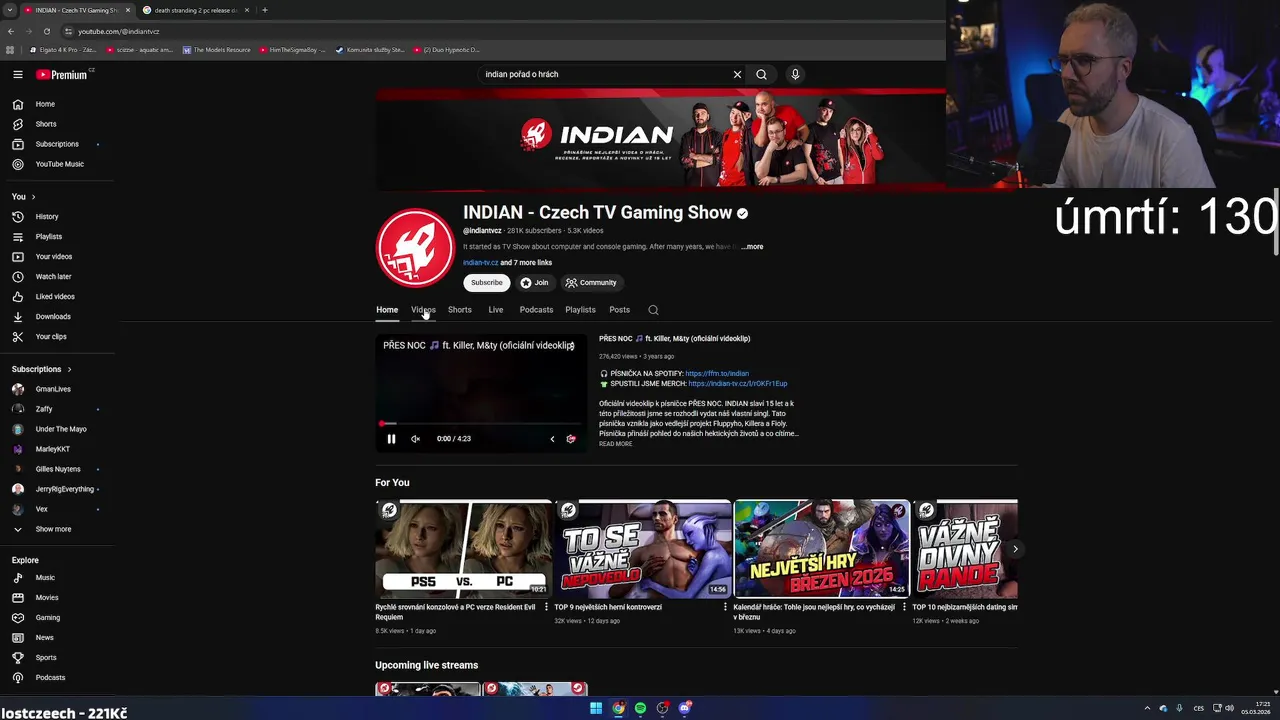Unmute the featured video player
This screenshot has height=720, width=1280.
click(415, 439)
